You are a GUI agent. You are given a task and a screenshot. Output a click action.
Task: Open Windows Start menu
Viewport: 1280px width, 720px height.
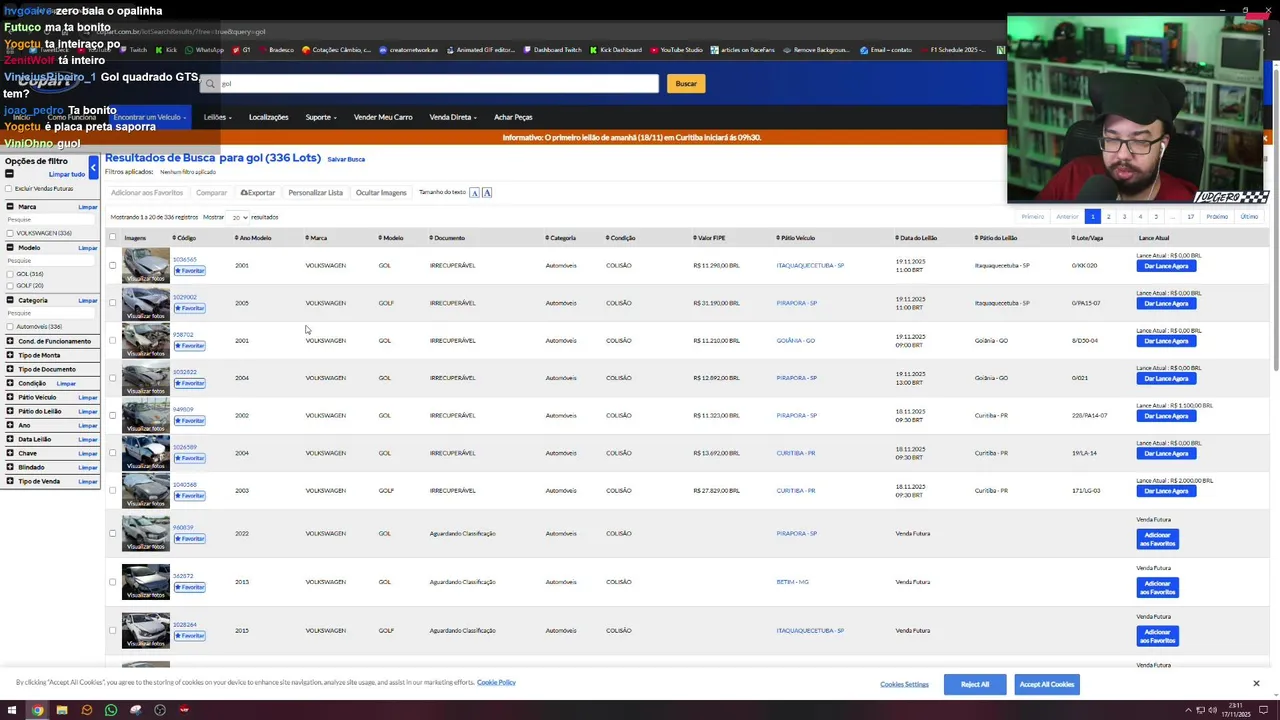coord(12,710)
